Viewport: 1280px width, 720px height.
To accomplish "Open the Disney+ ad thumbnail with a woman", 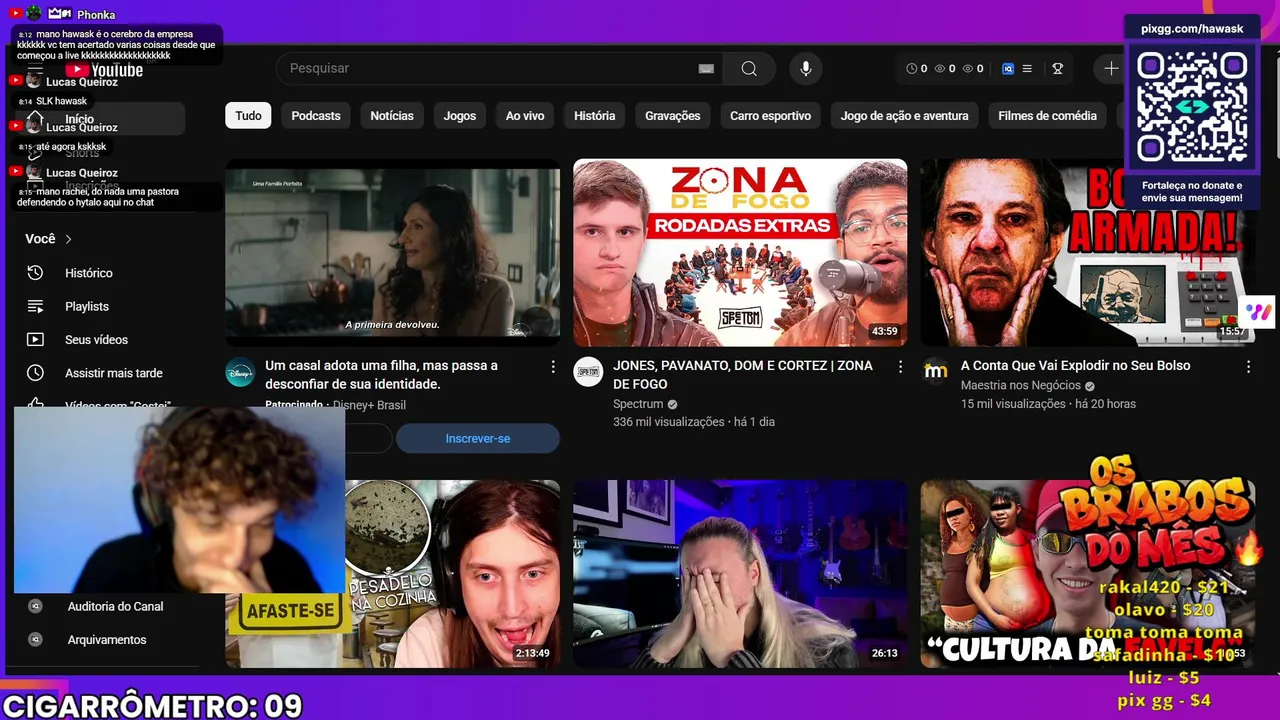I will click(392, 253).
